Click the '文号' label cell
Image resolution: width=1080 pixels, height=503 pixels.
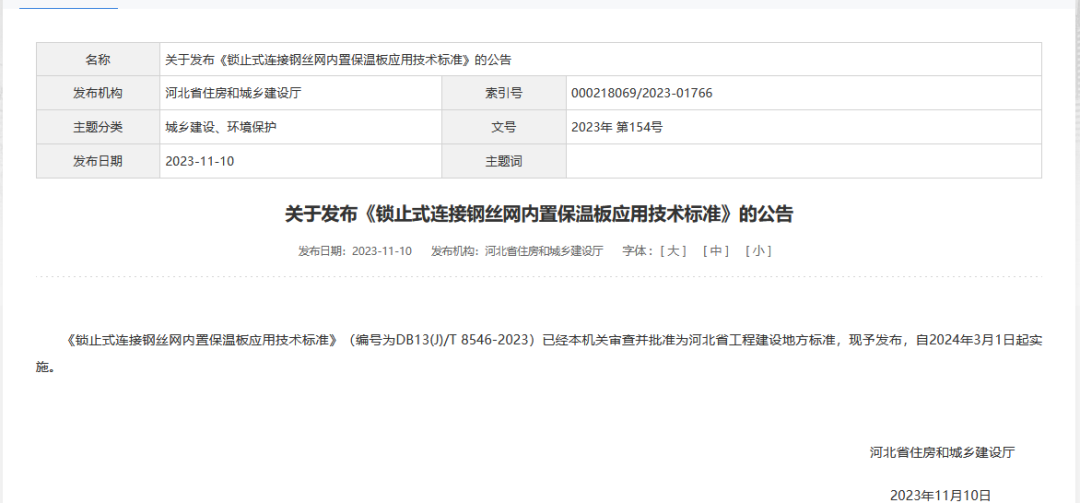pyautogui.click(x=504, y=127)
